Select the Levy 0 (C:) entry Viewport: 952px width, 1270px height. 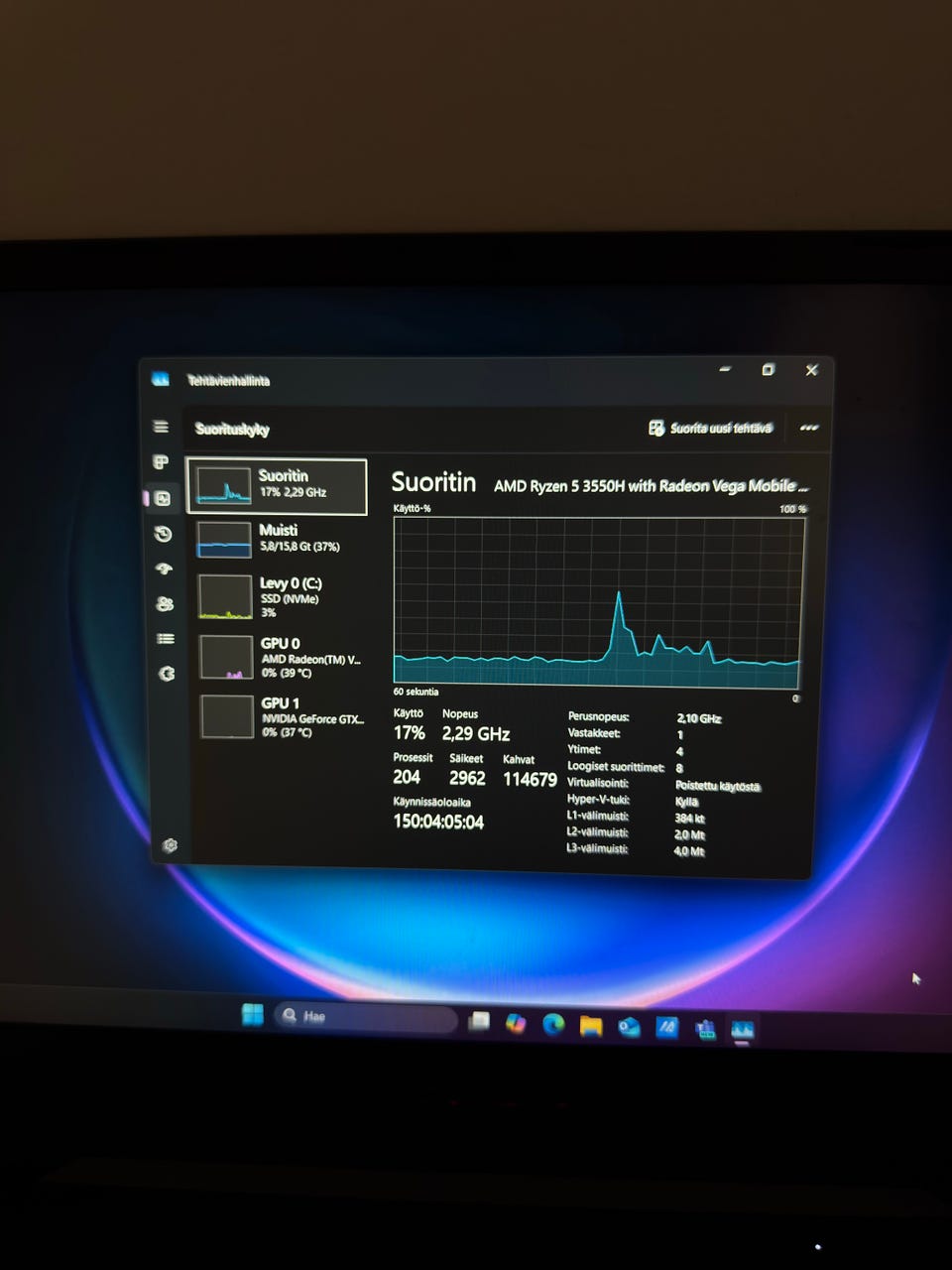tap(278, 597)
